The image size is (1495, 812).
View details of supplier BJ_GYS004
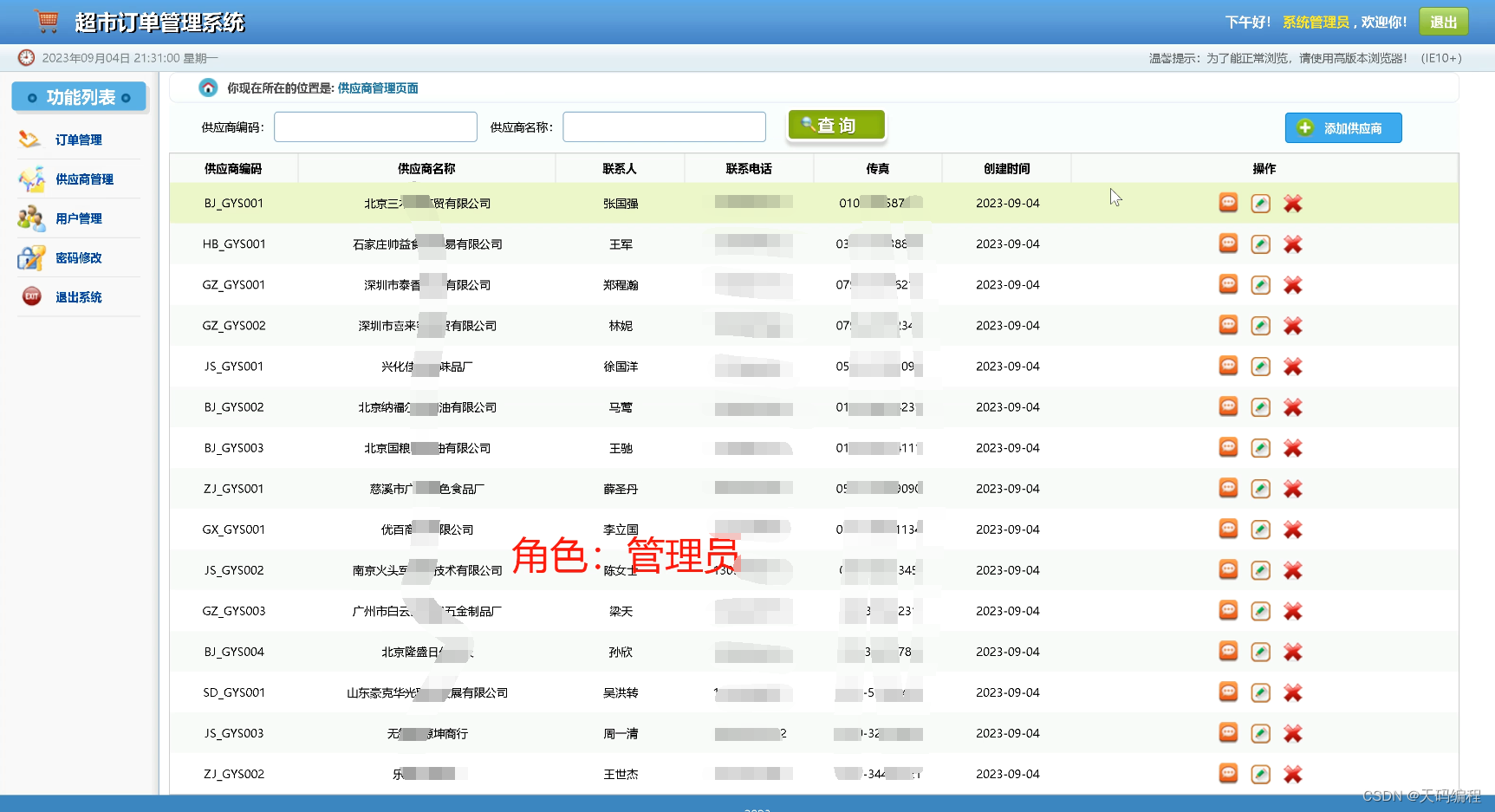tap(1228, 651)
